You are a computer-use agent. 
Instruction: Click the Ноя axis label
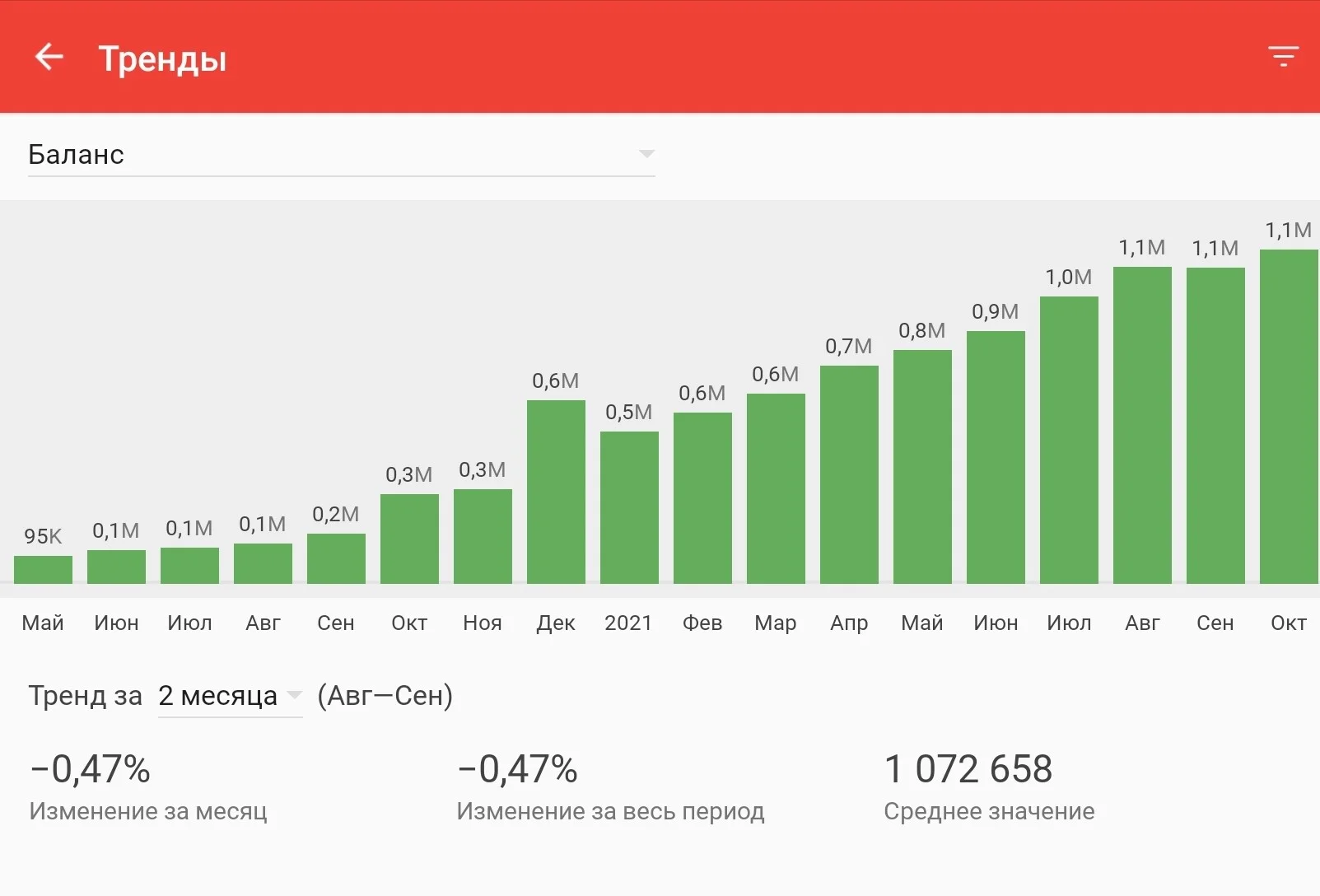click(x=483, y=623)
